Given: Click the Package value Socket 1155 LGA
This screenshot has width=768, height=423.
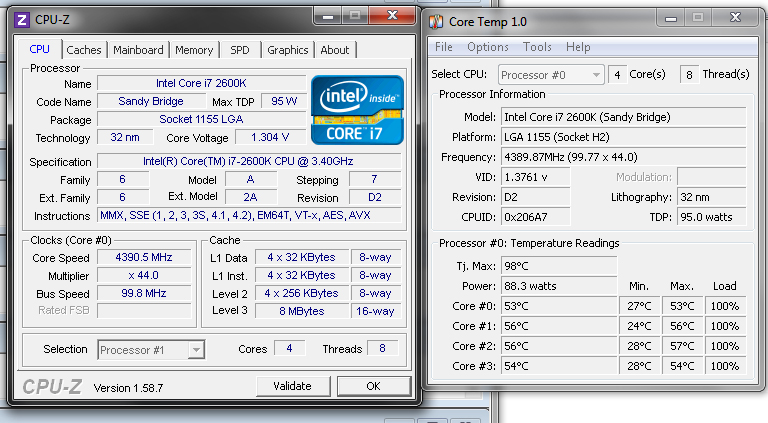Looking at the screenshot, I should pos(201,119).
